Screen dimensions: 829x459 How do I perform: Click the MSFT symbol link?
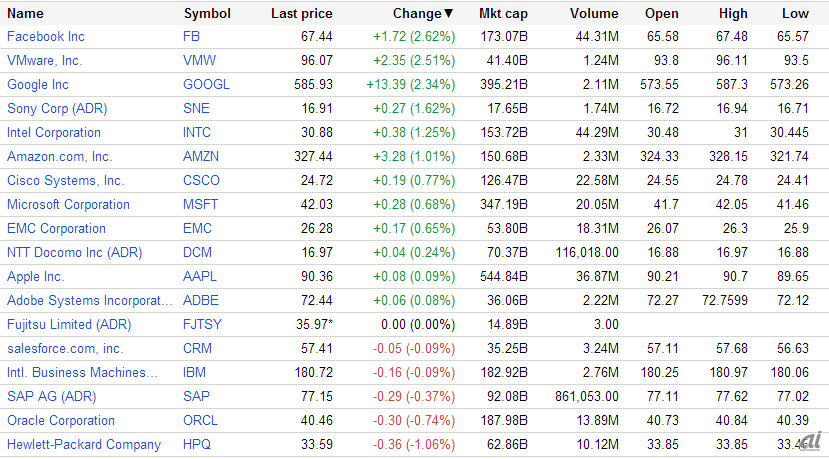click(200, 204)
